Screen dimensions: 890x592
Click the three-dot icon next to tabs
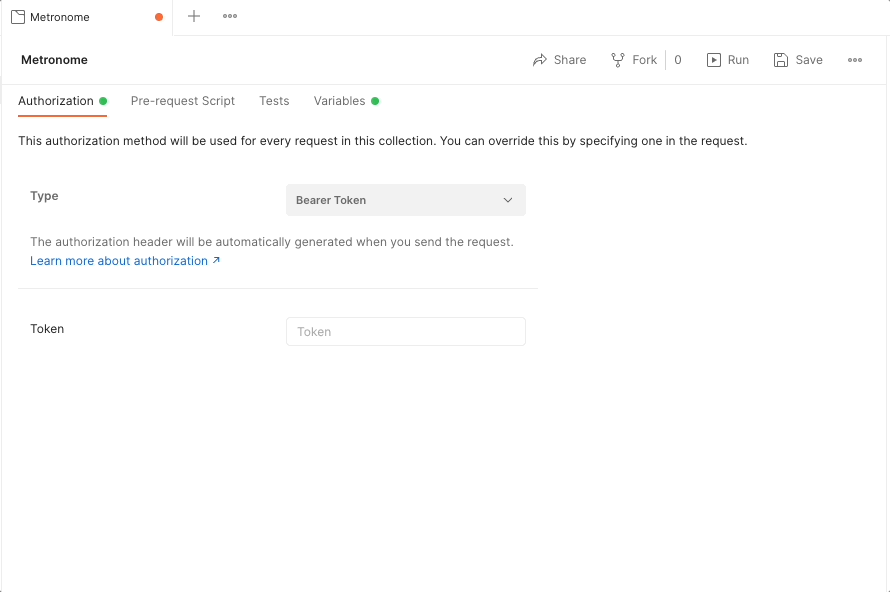tap(229, 16)
